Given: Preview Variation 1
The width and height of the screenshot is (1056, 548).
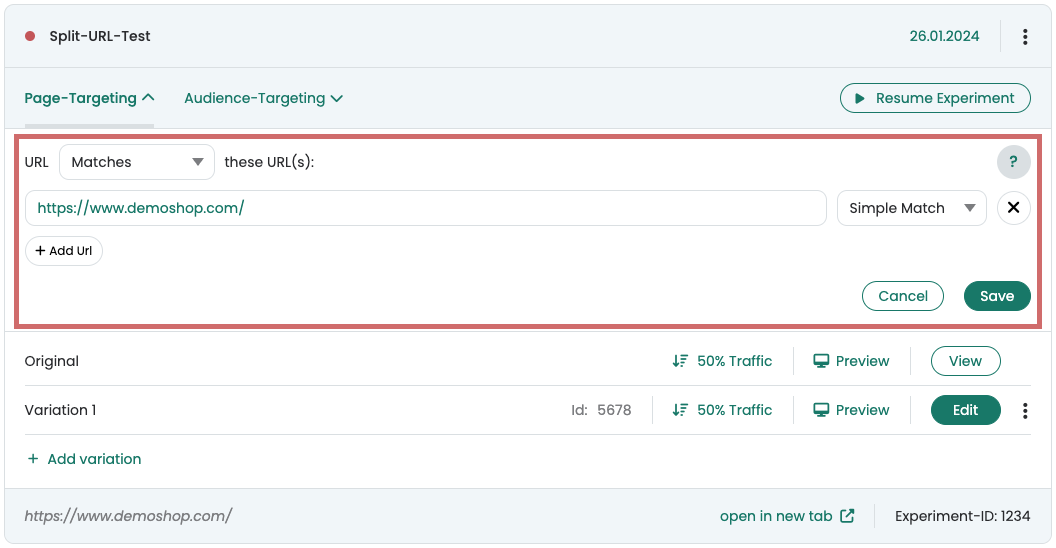Looking at the screenshot, I should coord(851,410).
